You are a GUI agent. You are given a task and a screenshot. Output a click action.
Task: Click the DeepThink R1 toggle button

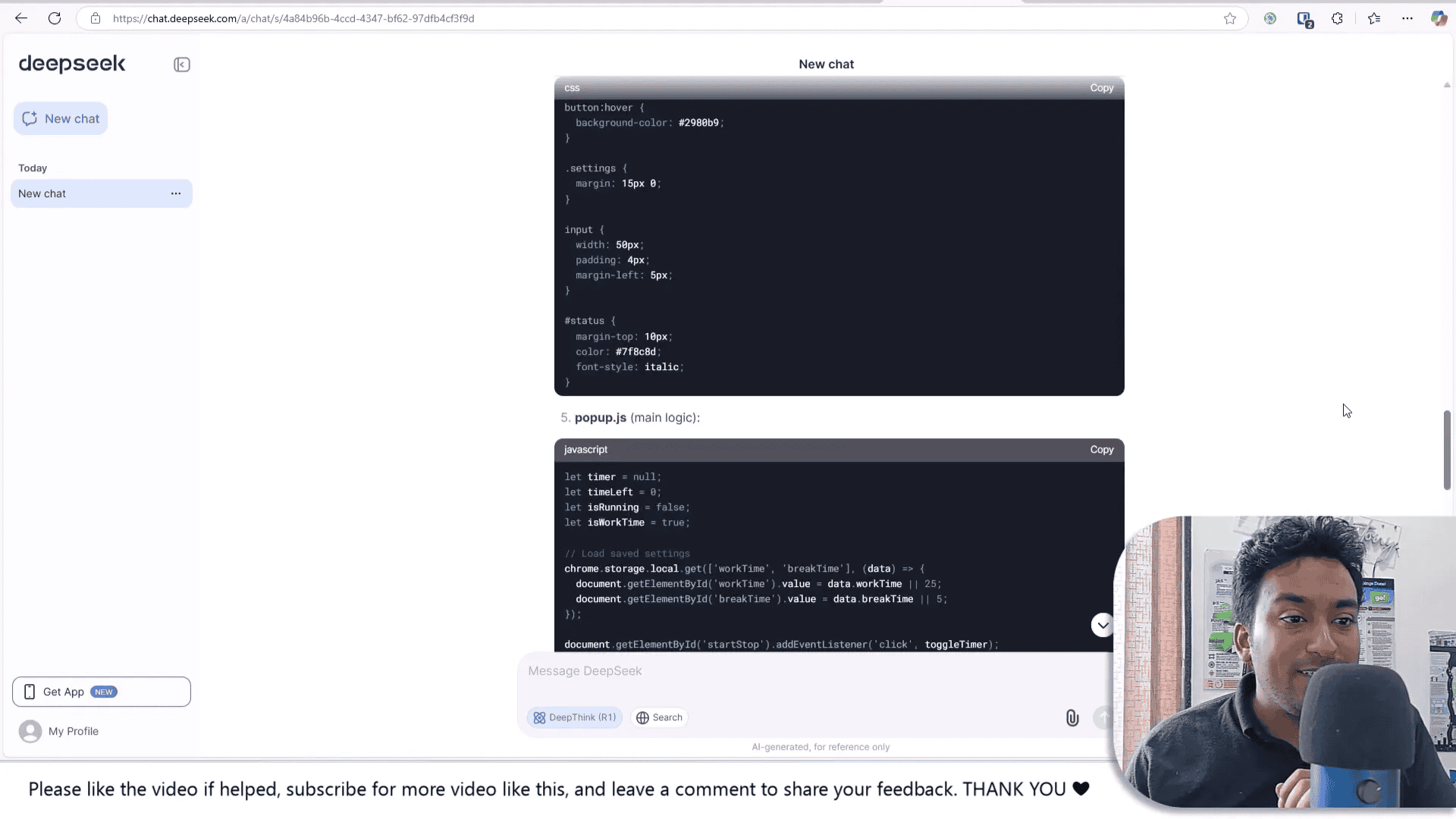coord(575,717)
